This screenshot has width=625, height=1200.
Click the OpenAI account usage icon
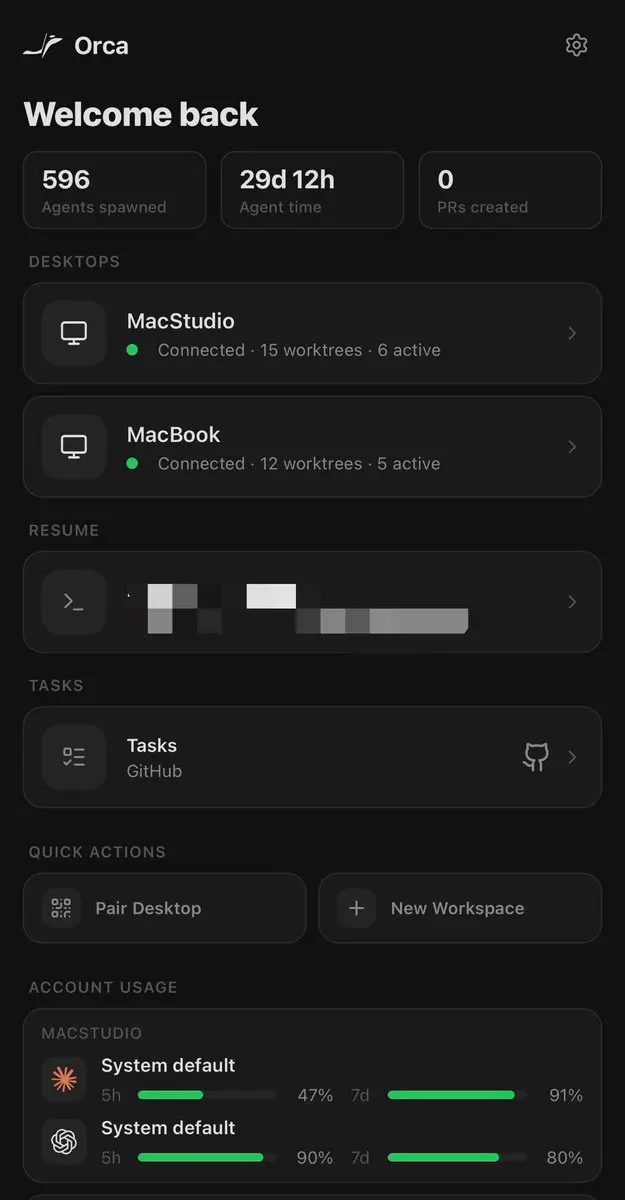[64, 1142]
